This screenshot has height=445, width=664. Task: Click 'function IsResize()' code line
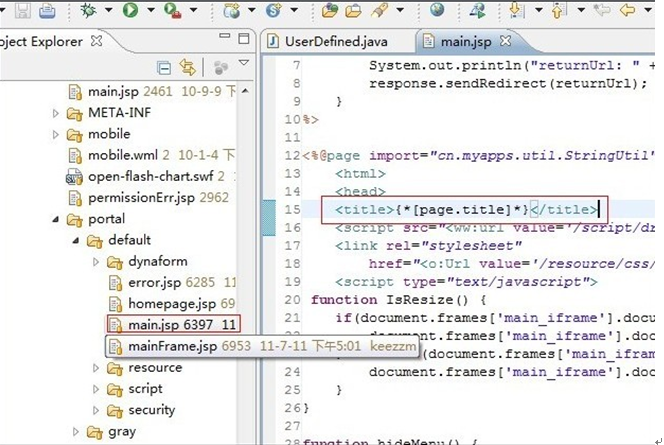click(398, 300)
